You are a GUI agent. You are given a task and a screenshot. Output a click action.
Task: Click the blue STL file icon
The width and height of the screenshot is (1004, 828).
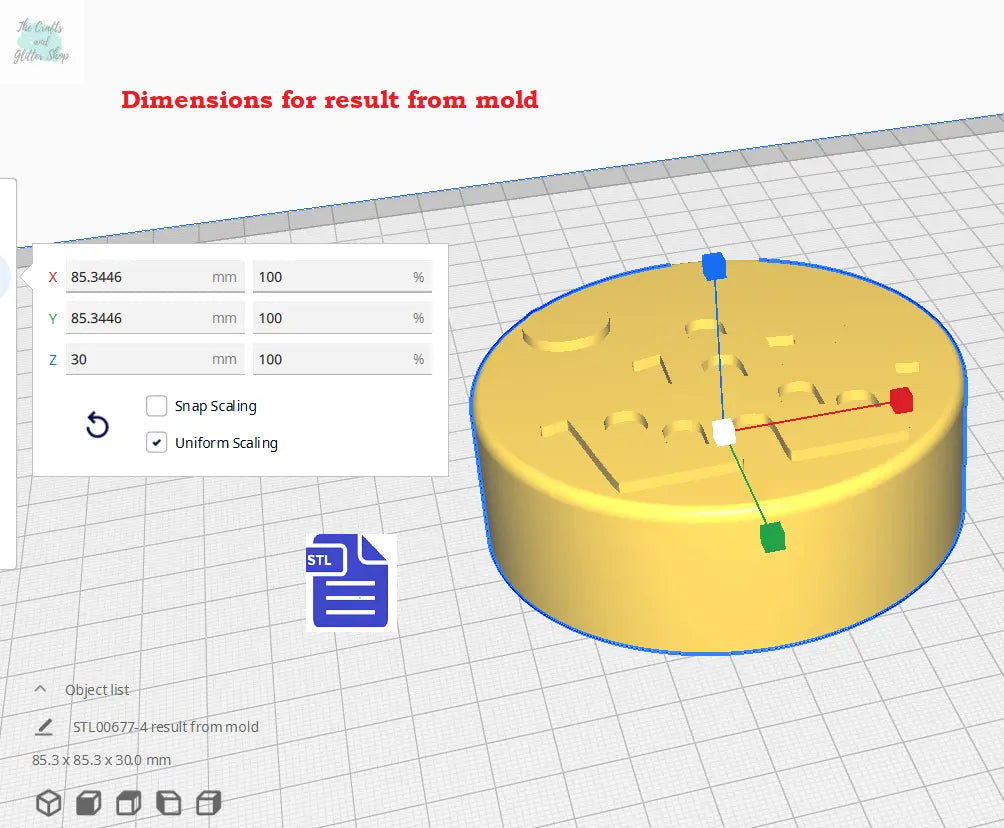click(349, 582)
